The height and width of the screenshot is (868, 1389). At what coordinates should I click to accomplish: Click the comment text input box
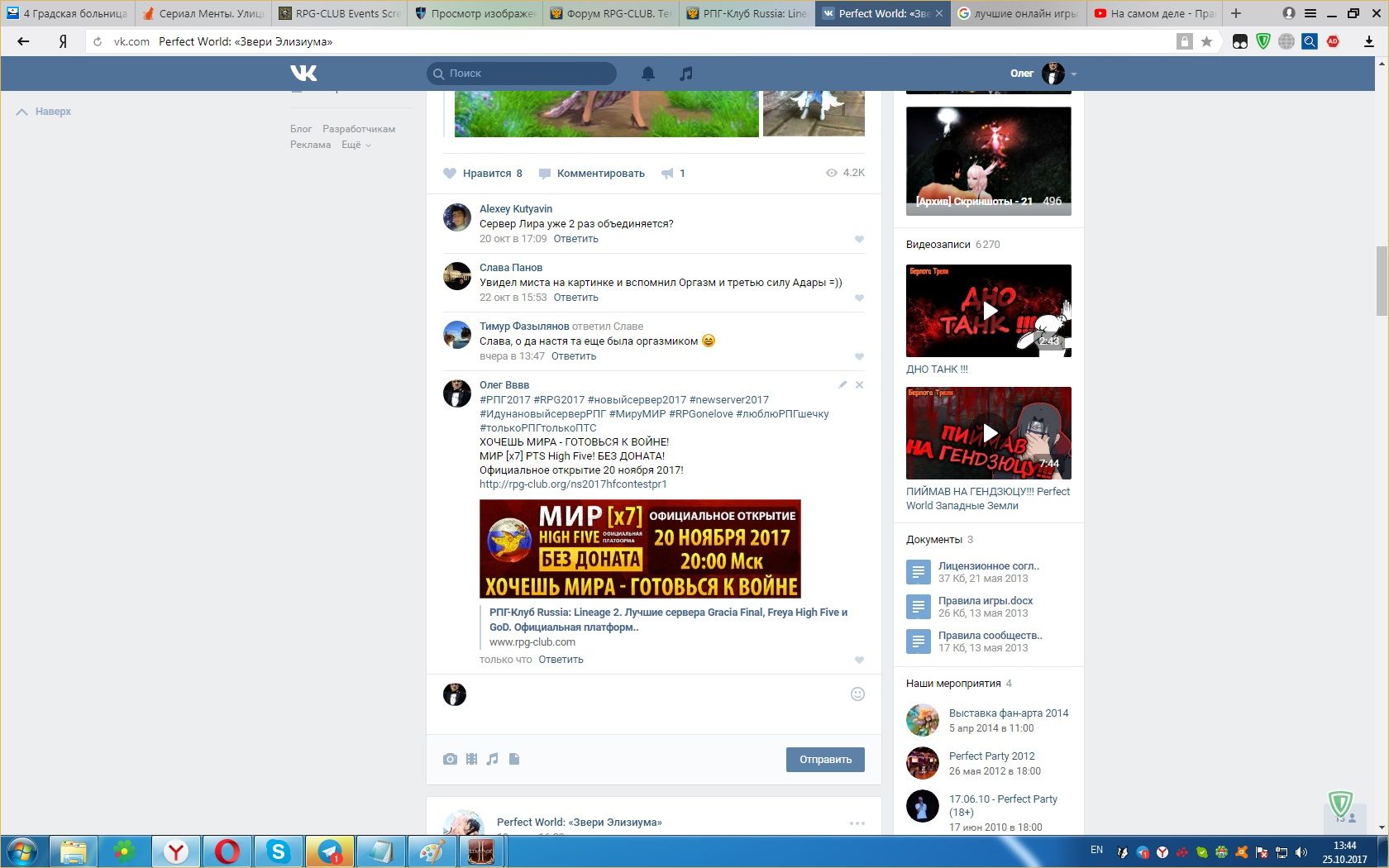(658, 694)
